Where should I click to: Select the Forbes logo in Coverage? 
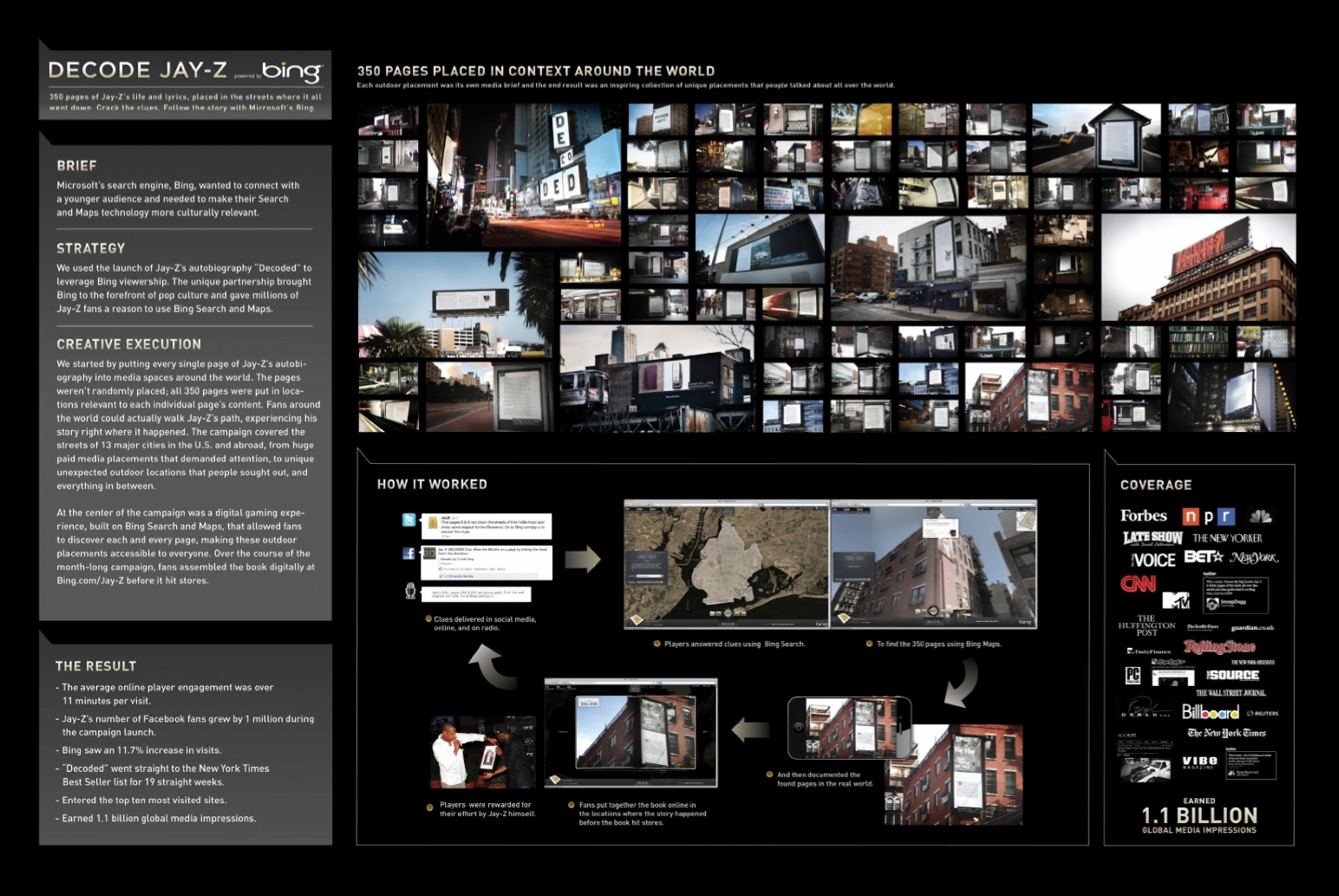(x=1144, y=516)
